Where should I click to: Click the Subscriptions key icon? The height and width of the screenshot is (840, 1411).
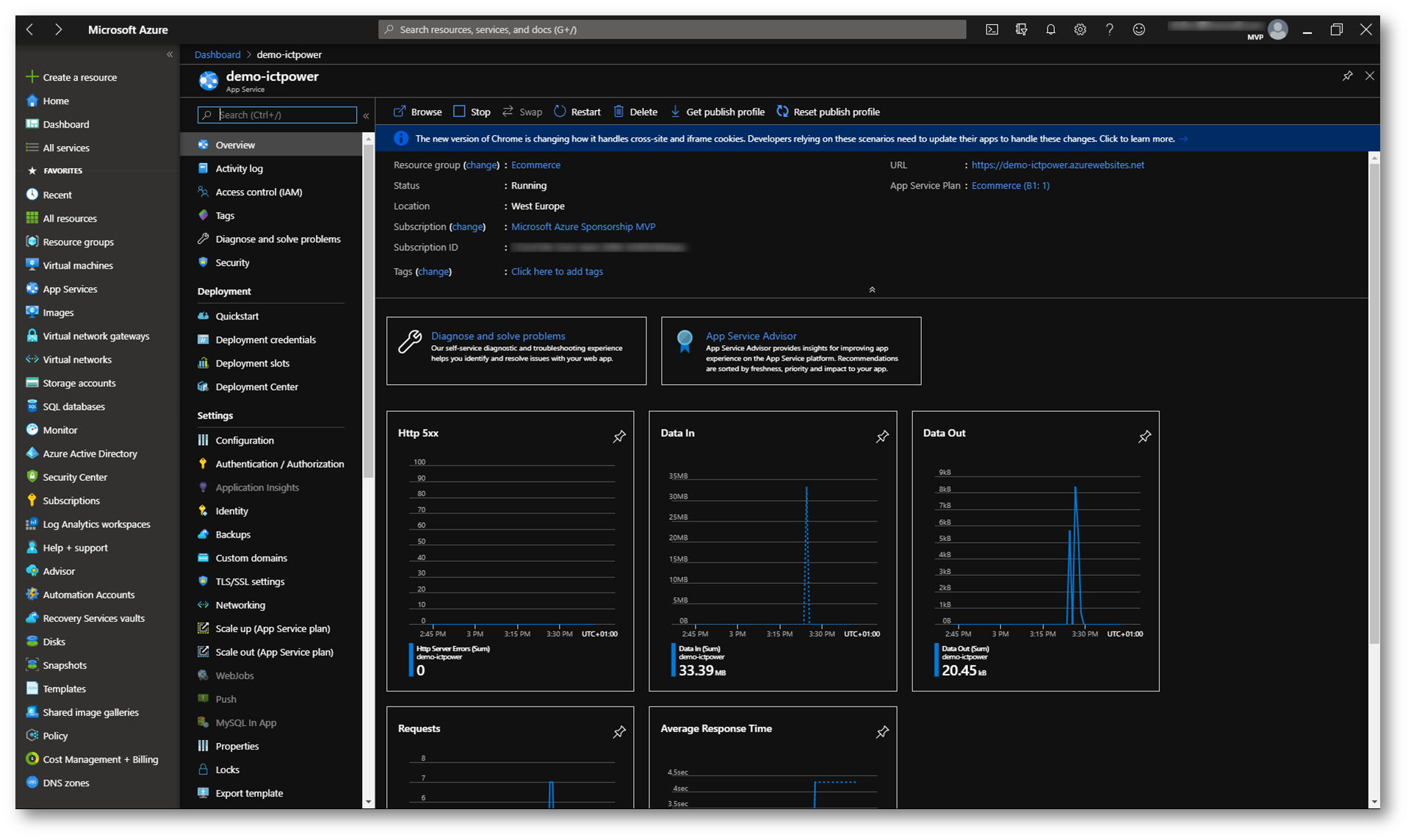tap(32, 500)
